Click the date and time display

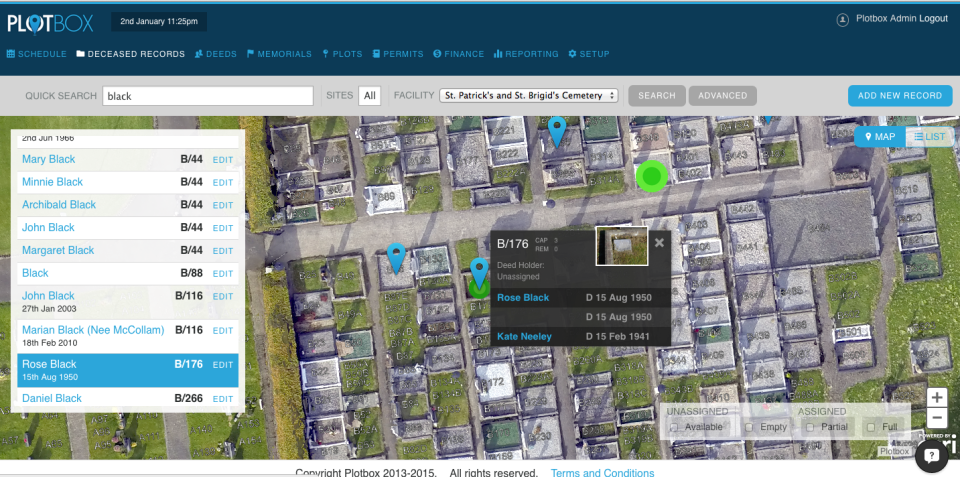pyautogui.click(x=159, y=21)
